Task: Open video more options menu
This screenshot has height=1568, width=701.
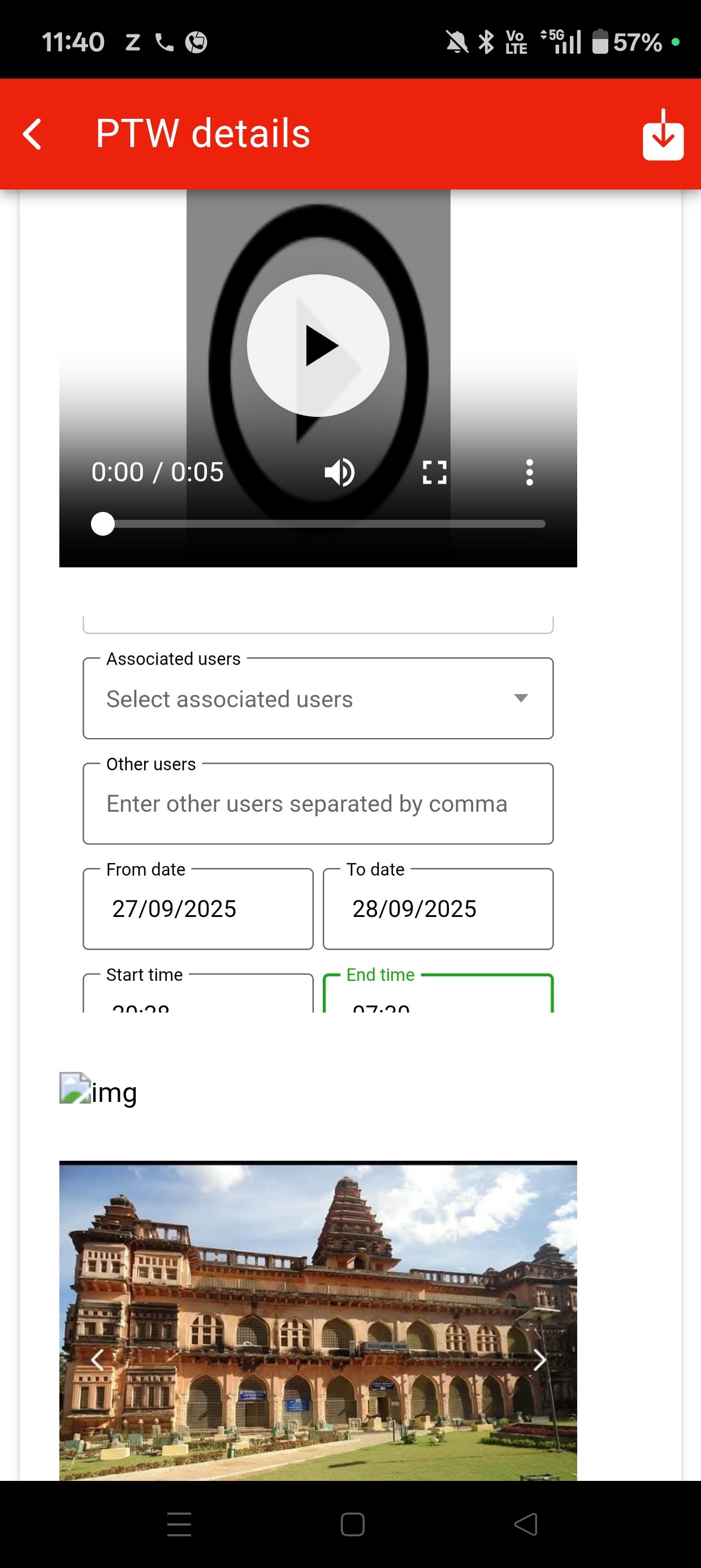Action: coord(529,472)
